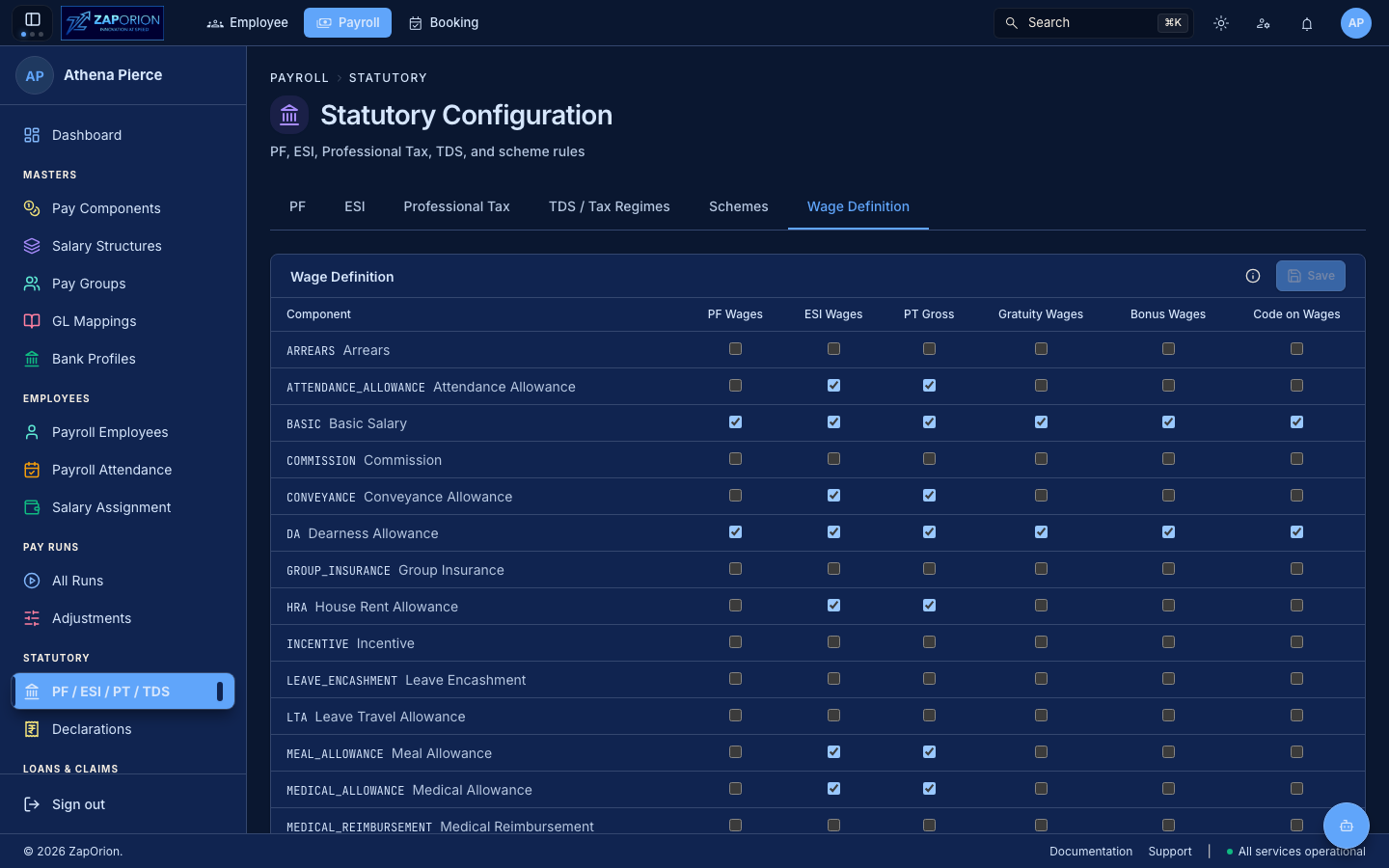The width and height of the screenshot is (1389, 868).
Task: Click the Bank Profiles bank icon
Action: (x=32, y=359)
